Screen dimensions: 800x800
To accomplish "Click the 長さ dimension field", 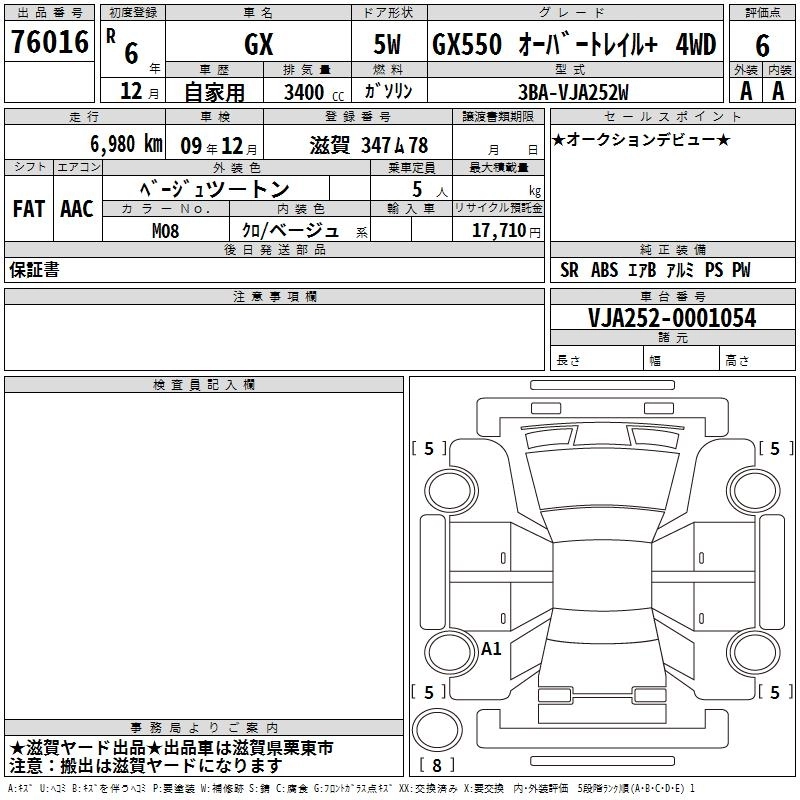I will tap(597, 358).
